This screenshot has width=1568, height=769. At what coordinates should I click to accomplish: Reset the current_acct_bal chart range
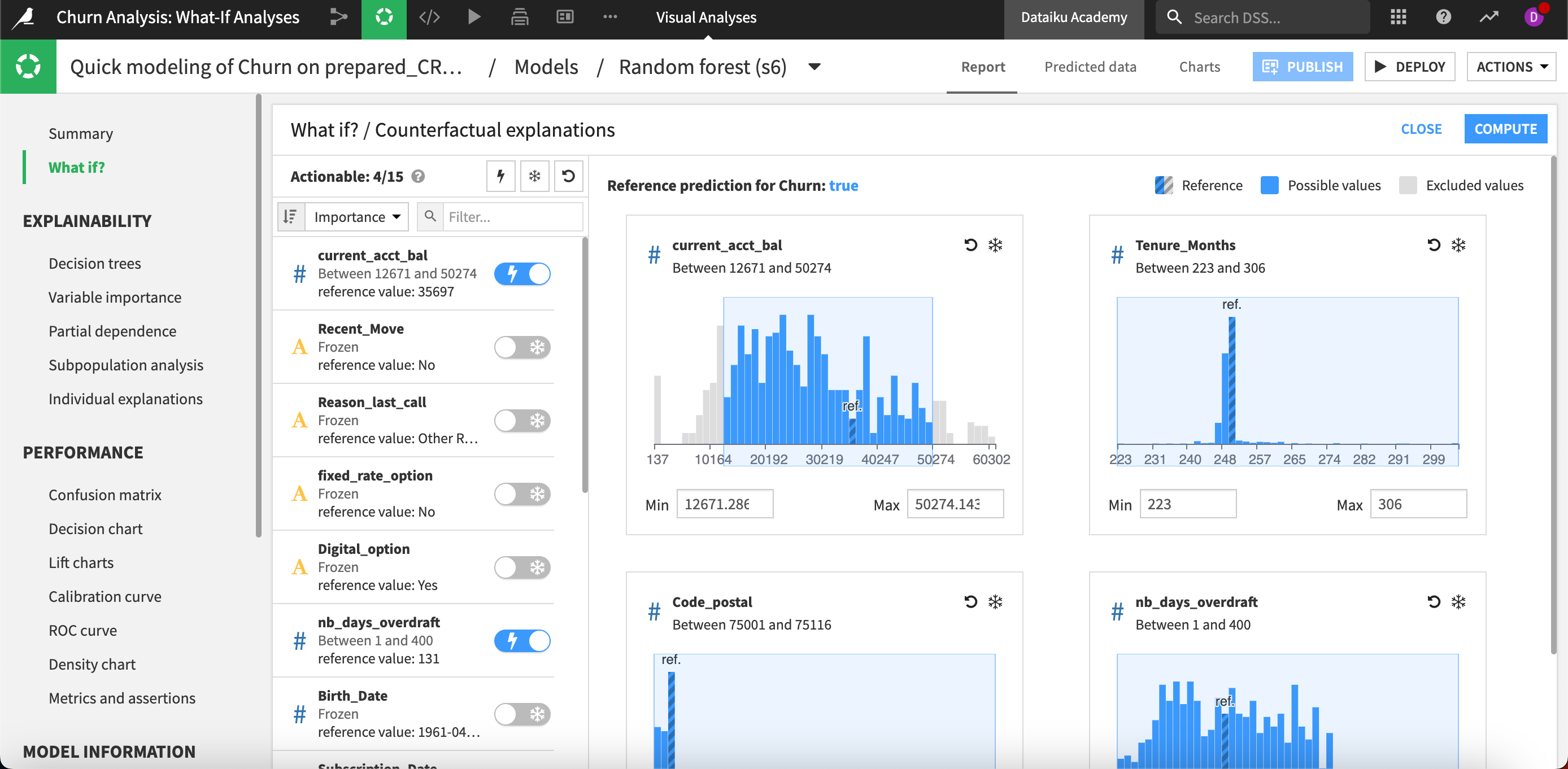click(971, 244)
